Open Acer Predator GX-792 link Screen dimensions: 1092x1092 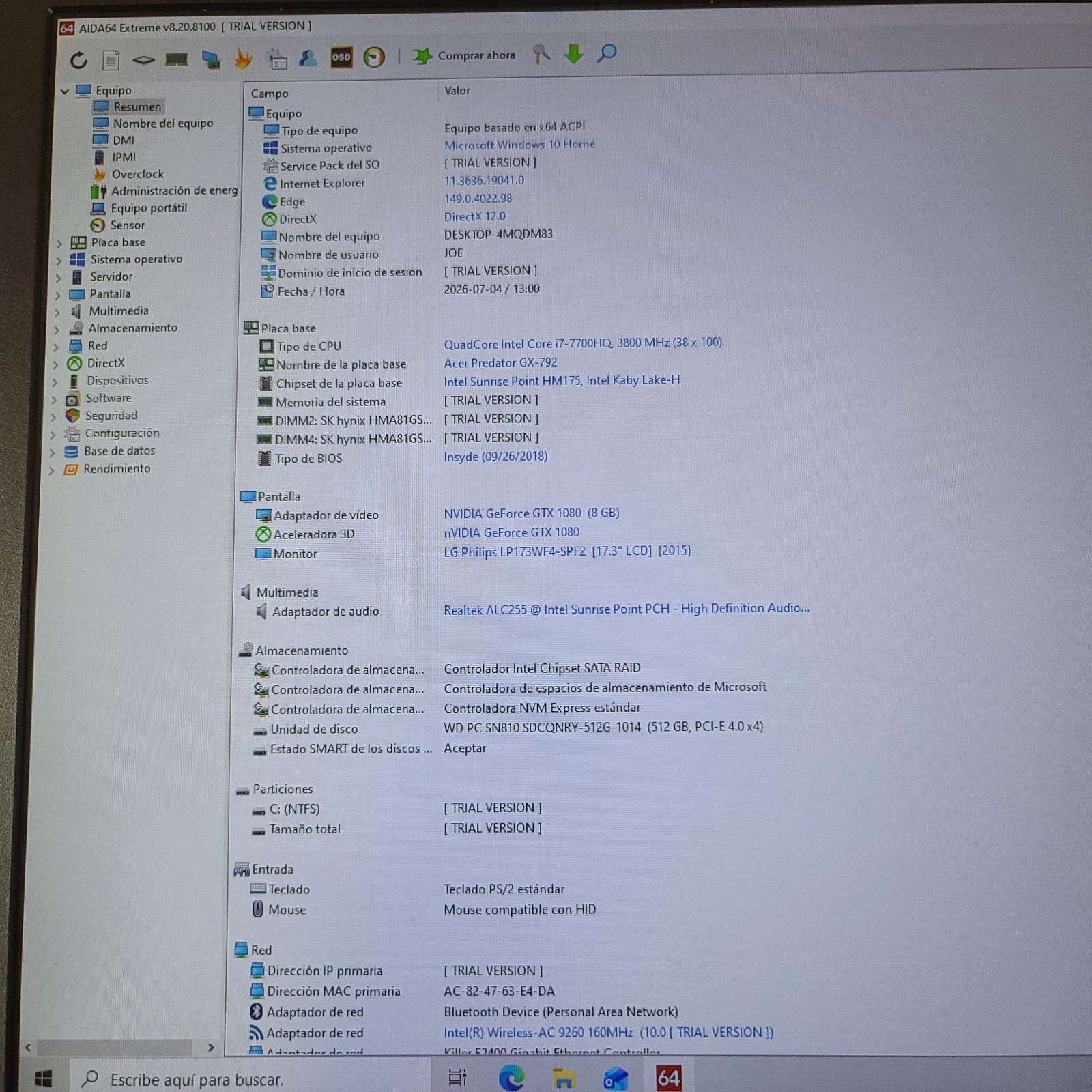(500, 362)
